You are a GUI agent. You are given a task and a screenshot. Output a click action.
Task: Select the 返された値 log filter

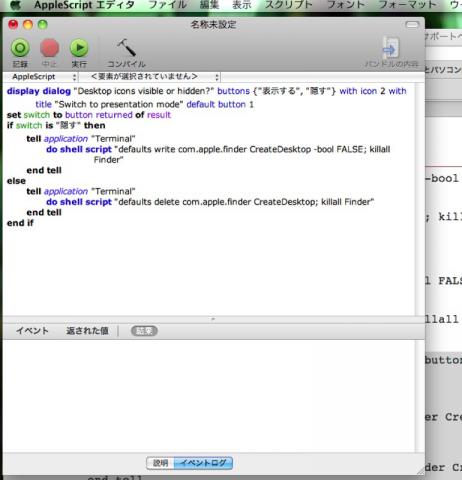pos(87,331)
